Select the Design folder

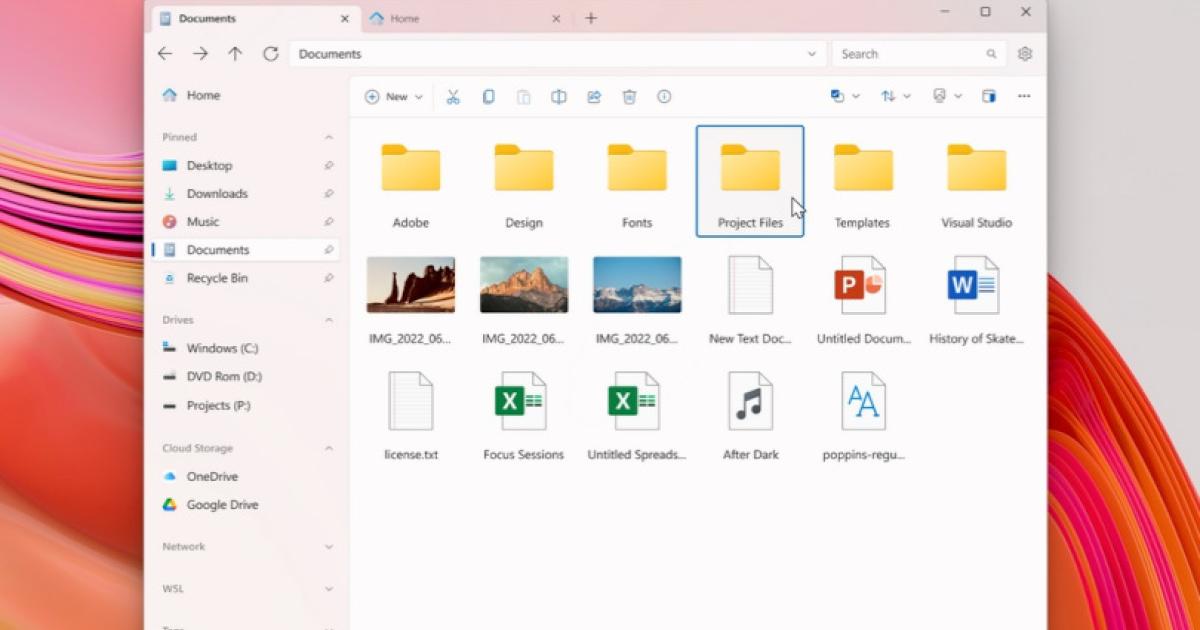(x=524, y=183)
